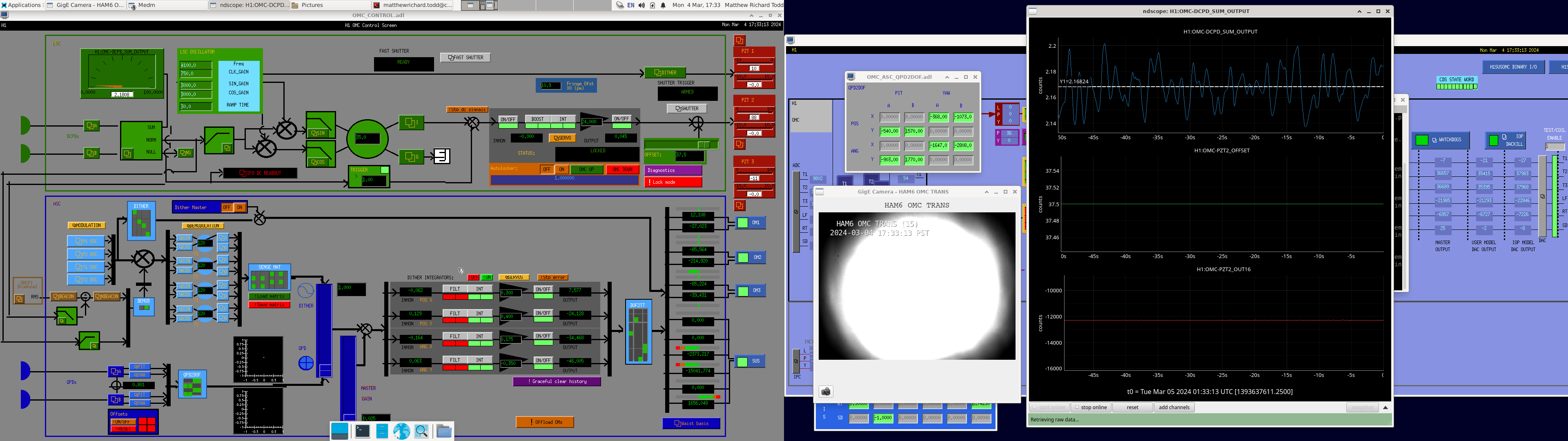Viewport: 1568px width, 441px height.
Task: Click the notification bell in top panel
Action: [663, 5]
